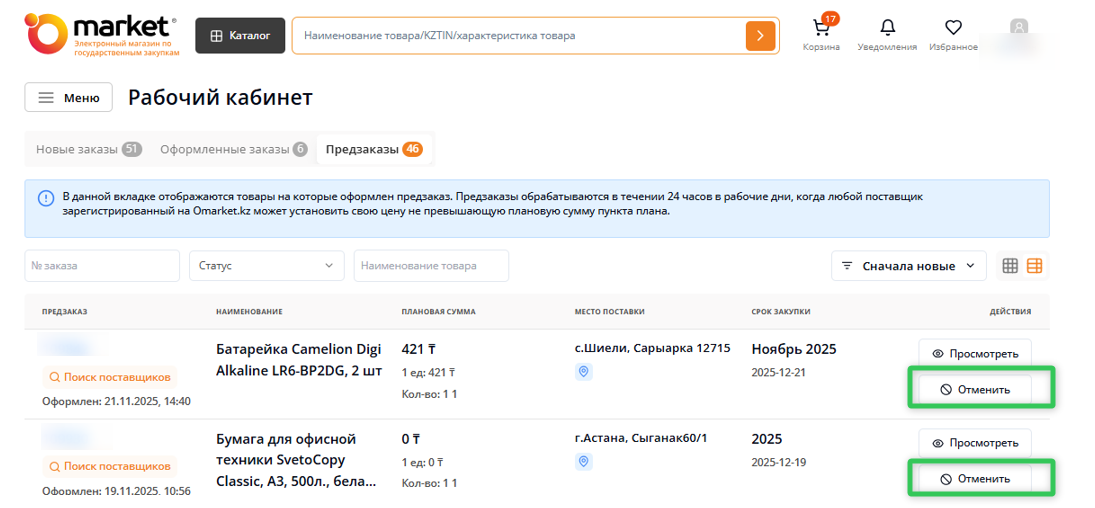Switch to grid view layout
This screenshot has height=508, width=1095.
pyautogui.click(x=1010, y=266)
